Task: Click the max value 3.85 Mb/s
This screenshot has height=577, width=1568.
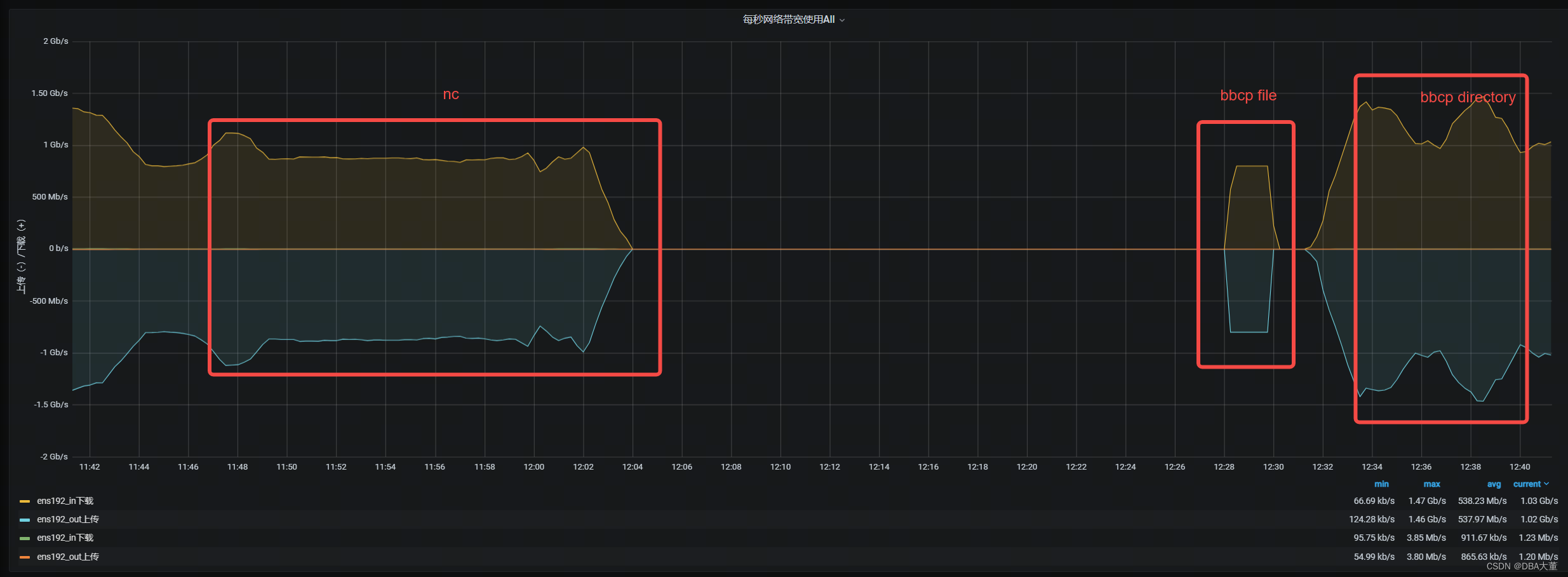Action: point(1426,538)
